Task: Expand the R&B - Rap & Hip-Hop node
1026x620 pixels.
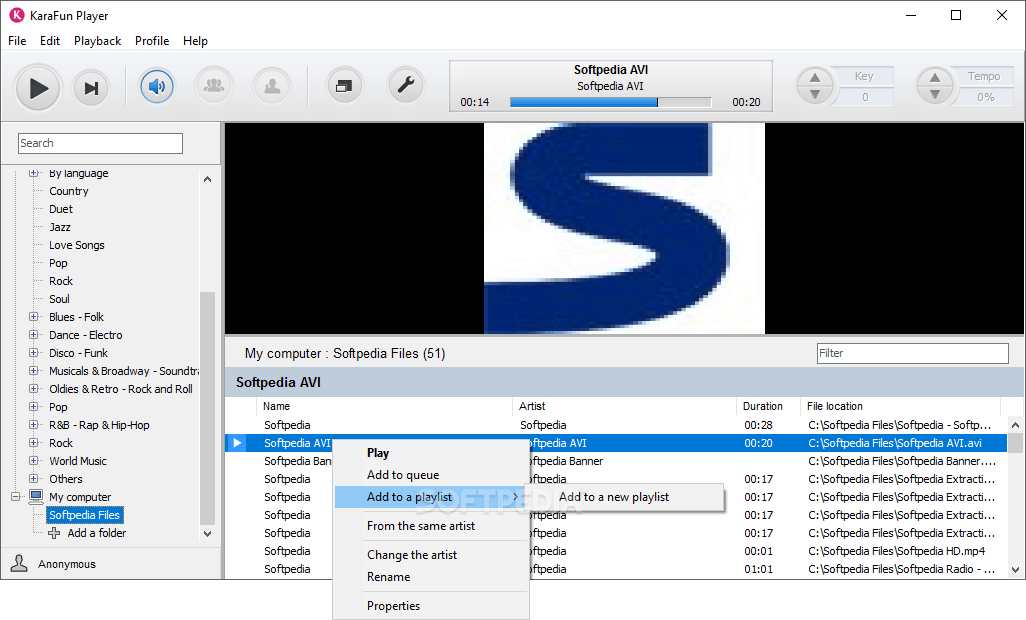Action: [x=34, y=424]
